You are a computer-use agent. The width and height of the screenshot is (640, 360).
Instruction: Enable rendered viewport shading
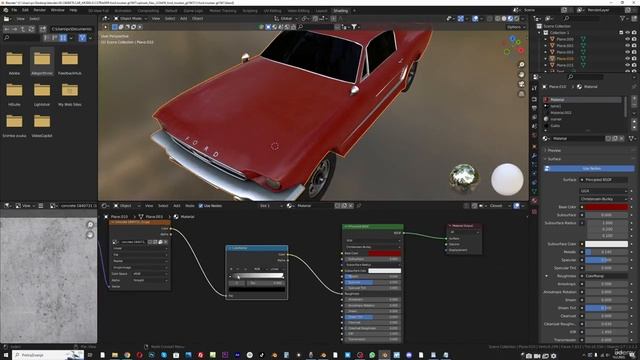[x=516, y=18]
